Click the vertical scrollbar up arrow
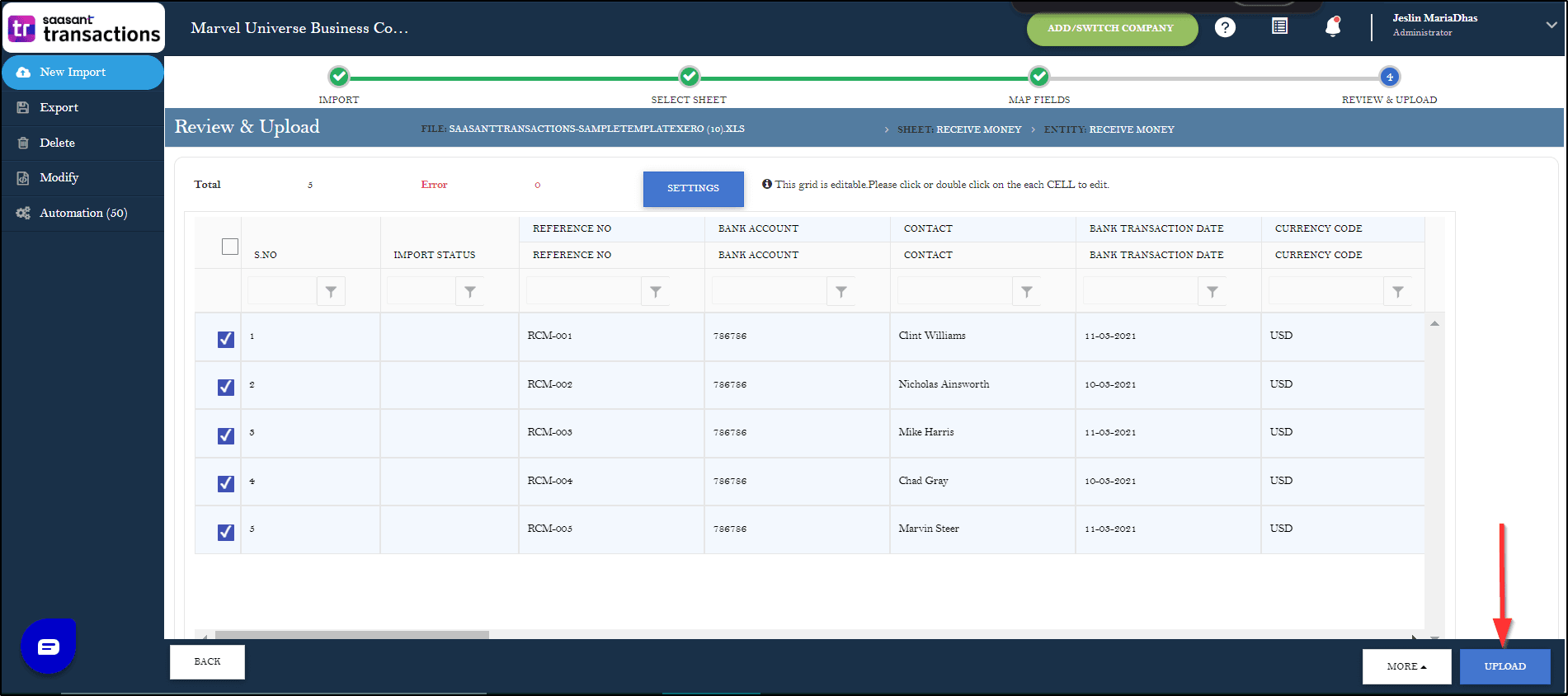 click(x=1434, y=323)
